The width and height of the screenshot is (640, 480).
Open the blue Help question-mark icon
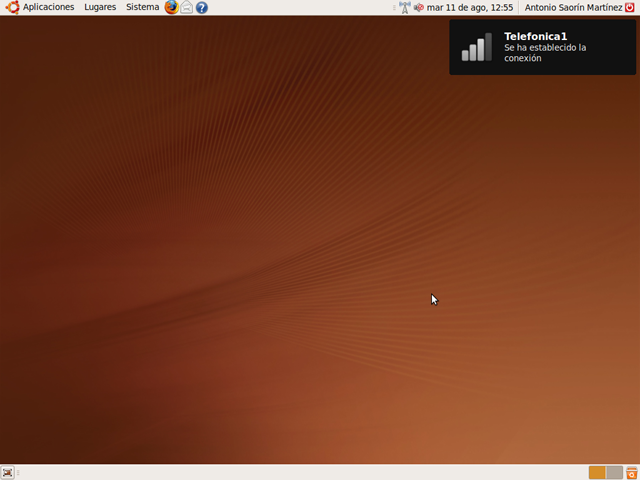202,7
